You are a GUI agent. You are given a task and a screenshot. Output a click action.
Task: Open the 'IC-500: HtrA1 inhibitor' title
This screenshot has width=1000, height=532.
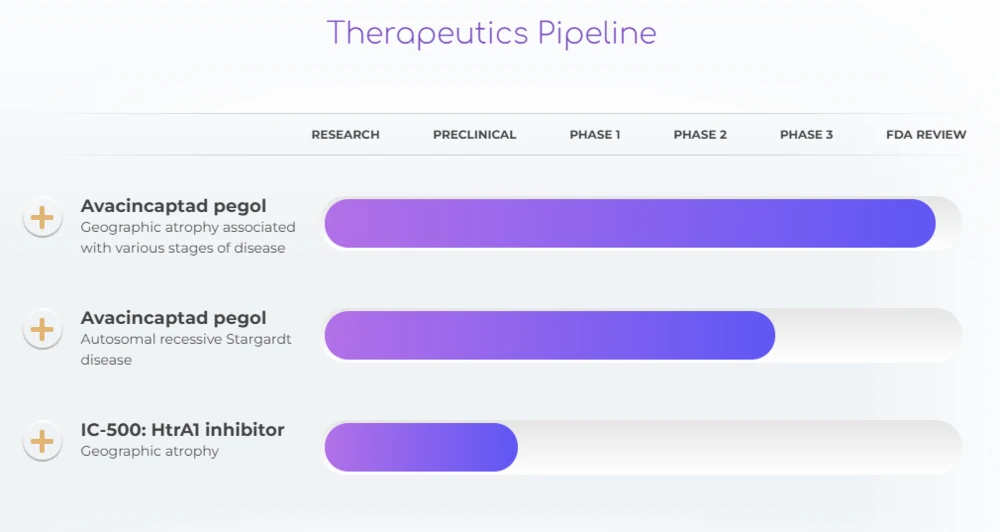[182, 430]
